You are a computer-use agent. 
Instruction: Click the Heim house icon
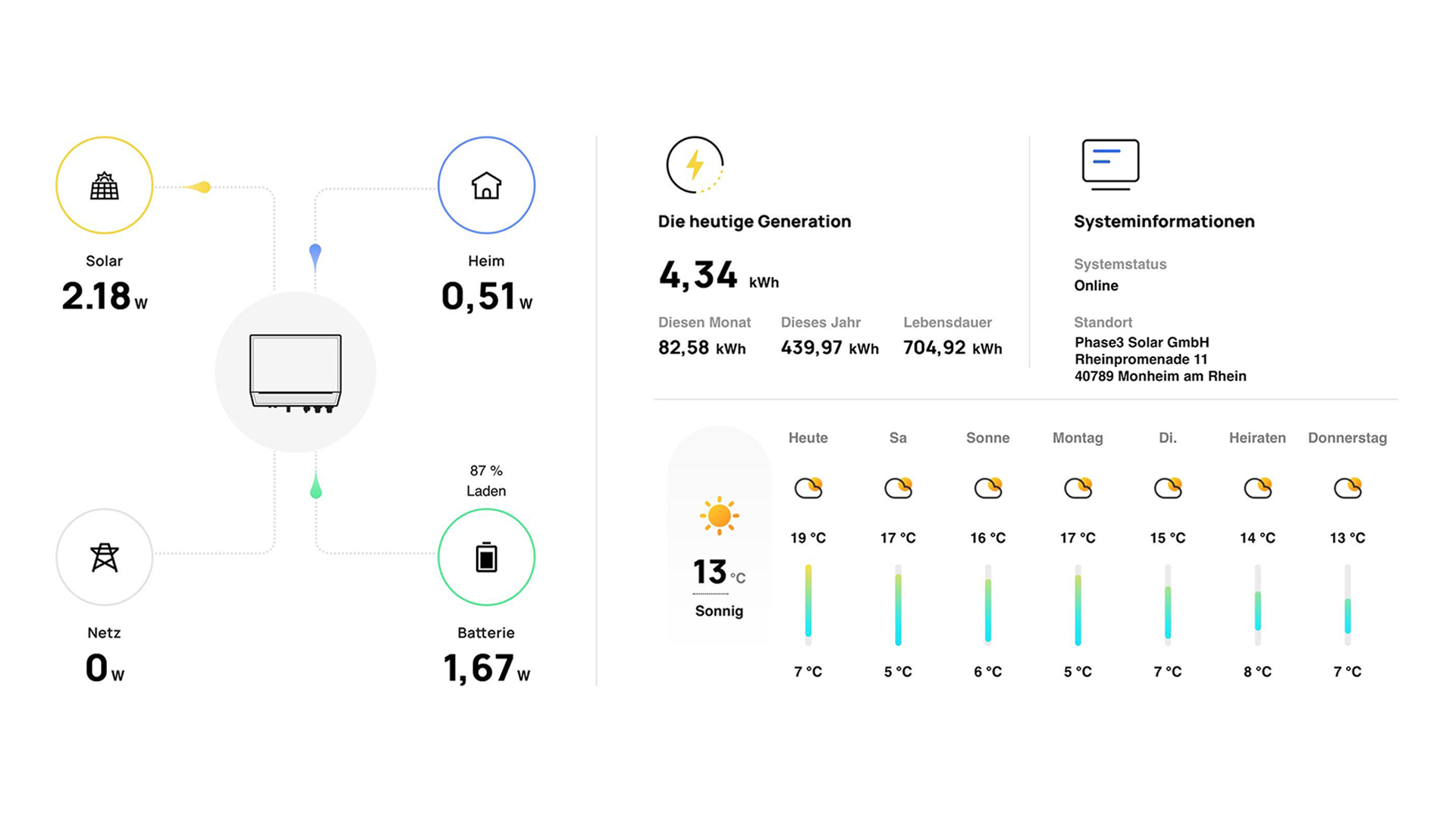coord(486,184)
